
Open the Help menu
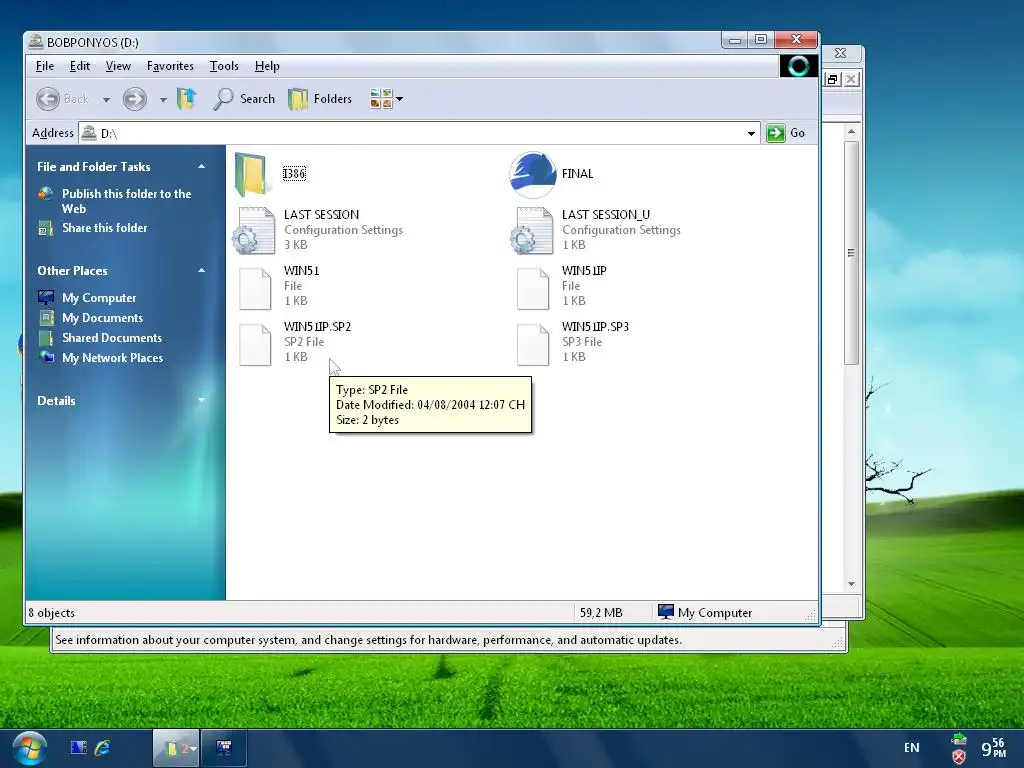[x=267, y=66]
